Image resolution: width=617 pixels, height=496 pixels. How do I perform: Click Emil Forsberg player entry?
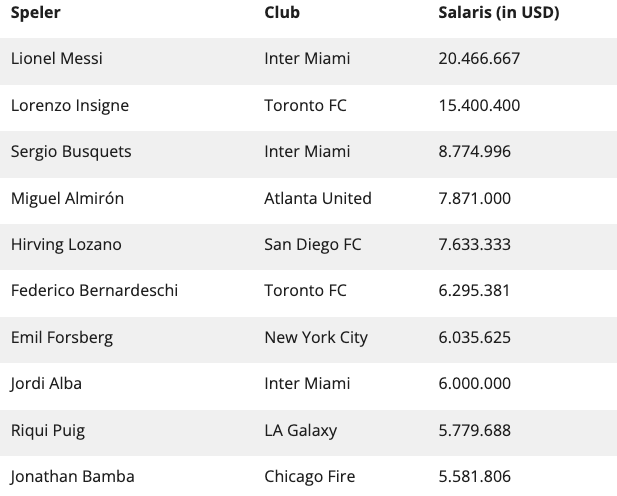tap(62, 338)
